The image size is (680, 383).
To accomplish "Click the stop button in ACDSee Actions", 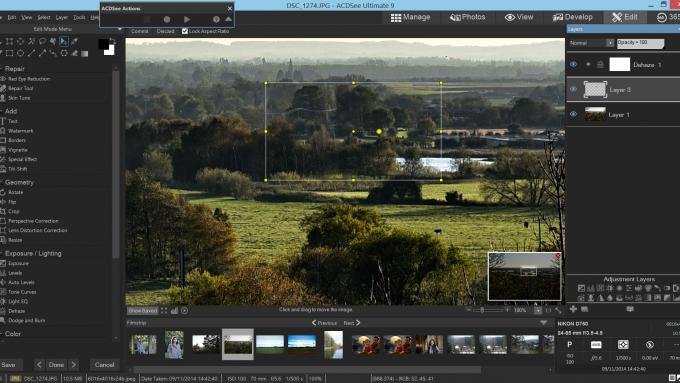I will (147, 20).
